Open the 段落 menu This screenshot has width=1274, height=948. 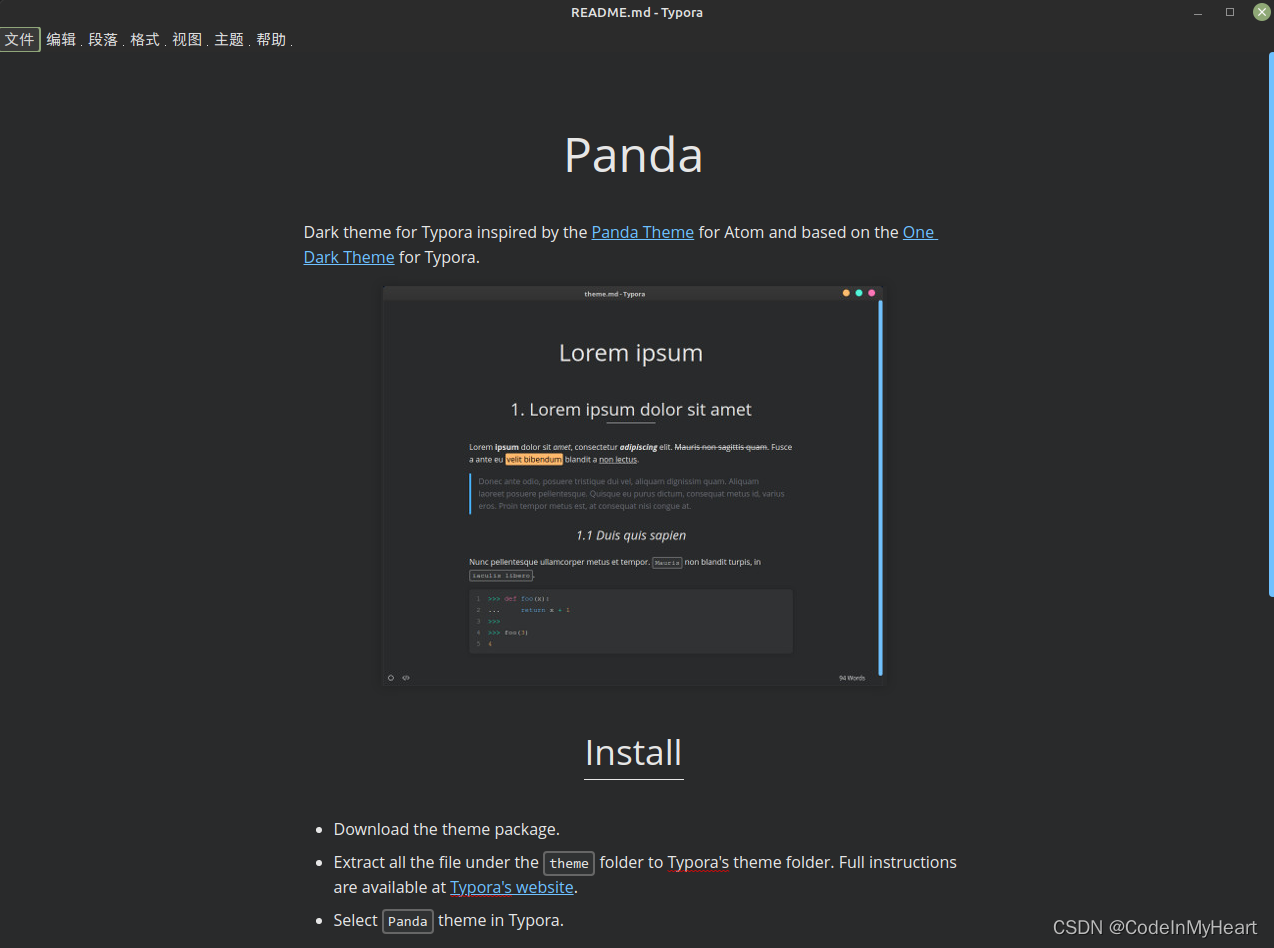point(103,40)
